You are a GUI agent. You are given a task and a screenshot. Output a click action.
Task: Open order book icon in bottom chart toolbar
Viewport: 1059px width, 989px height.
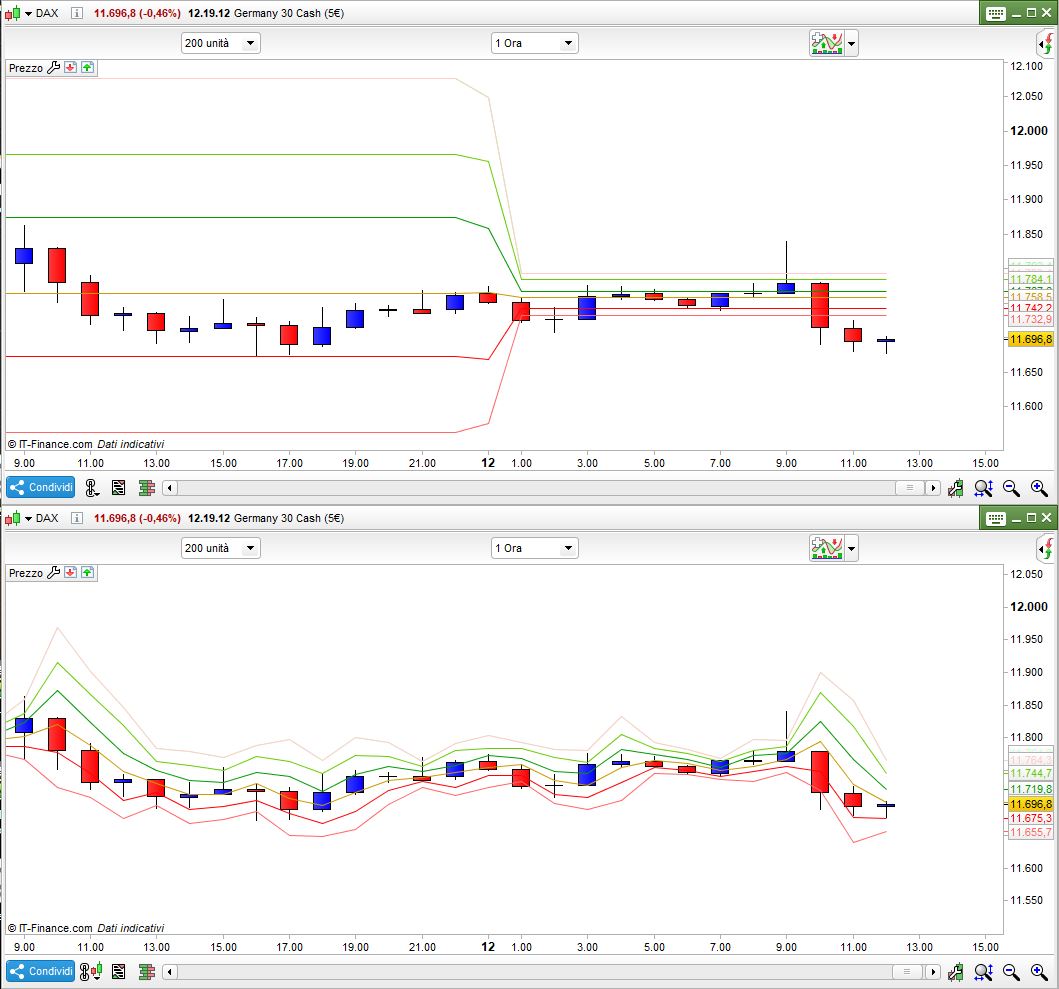[147, 971]
